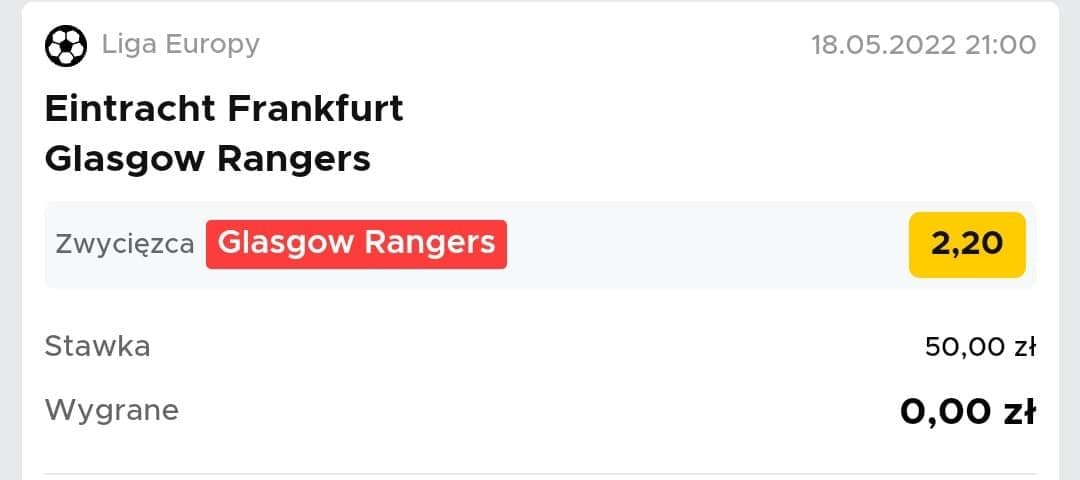Tap the football sport icon
The height and width of the screenshot is (480, 1080).
66,45
